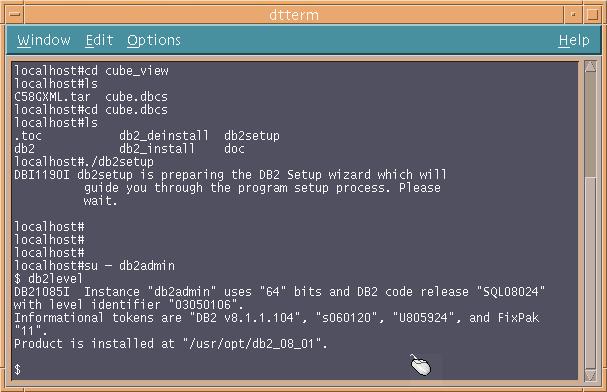Open the Window menu
Image resolution: width=607 pixels, height=392 pixels.
point(44,40)
